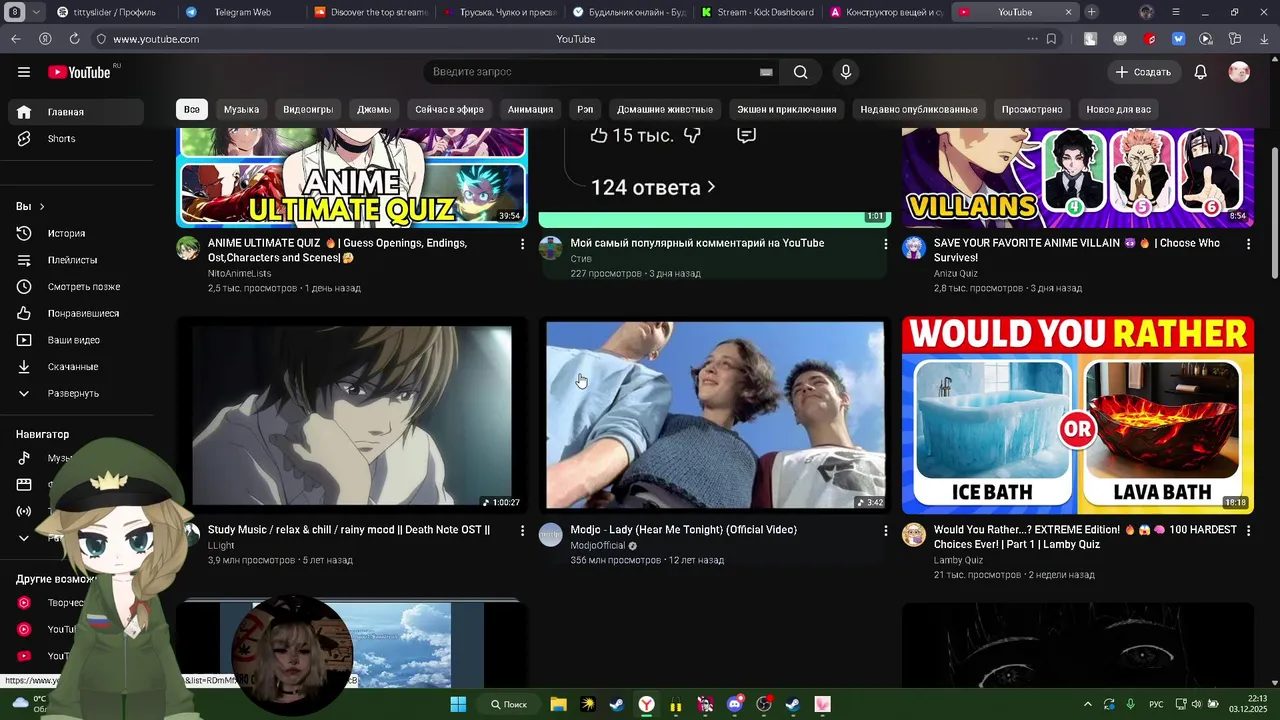The width and height of the screenshot is (1280, 720).
Task: Open the Стив channel link
Action: [x=580, y=259]
